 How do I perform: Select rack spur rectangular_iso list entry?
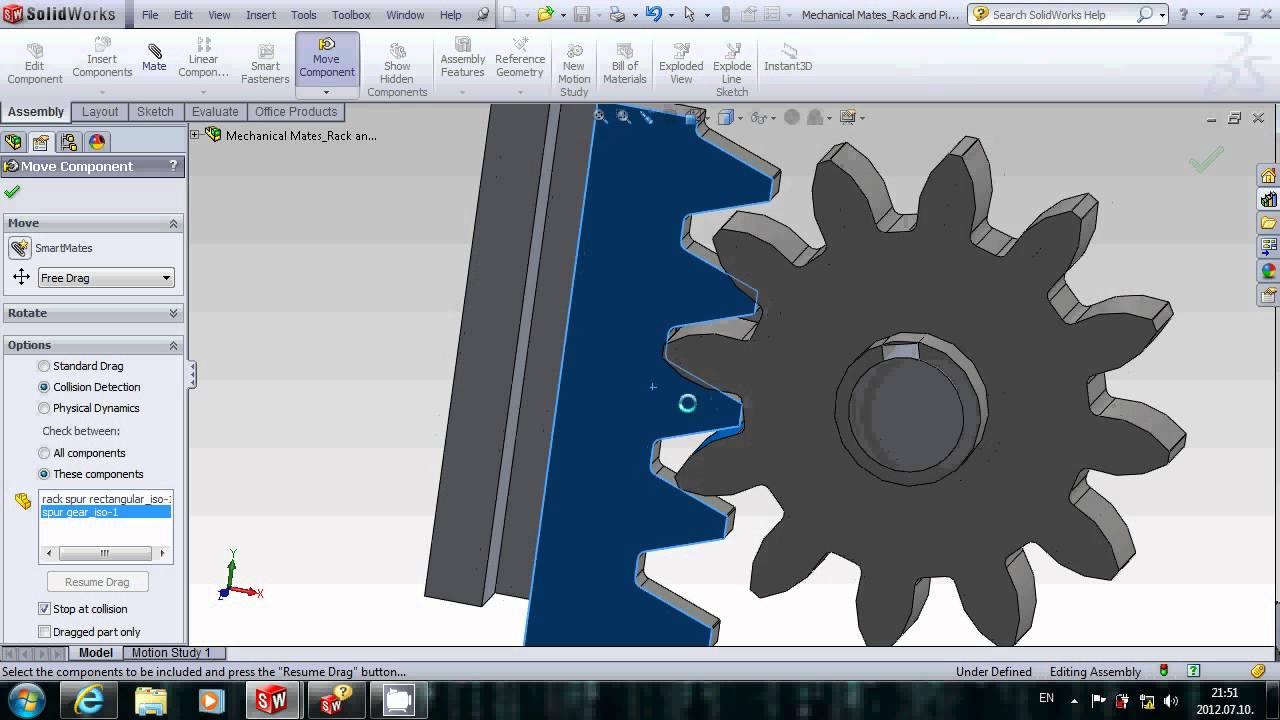pyautogui.click(x=106, y=499)
